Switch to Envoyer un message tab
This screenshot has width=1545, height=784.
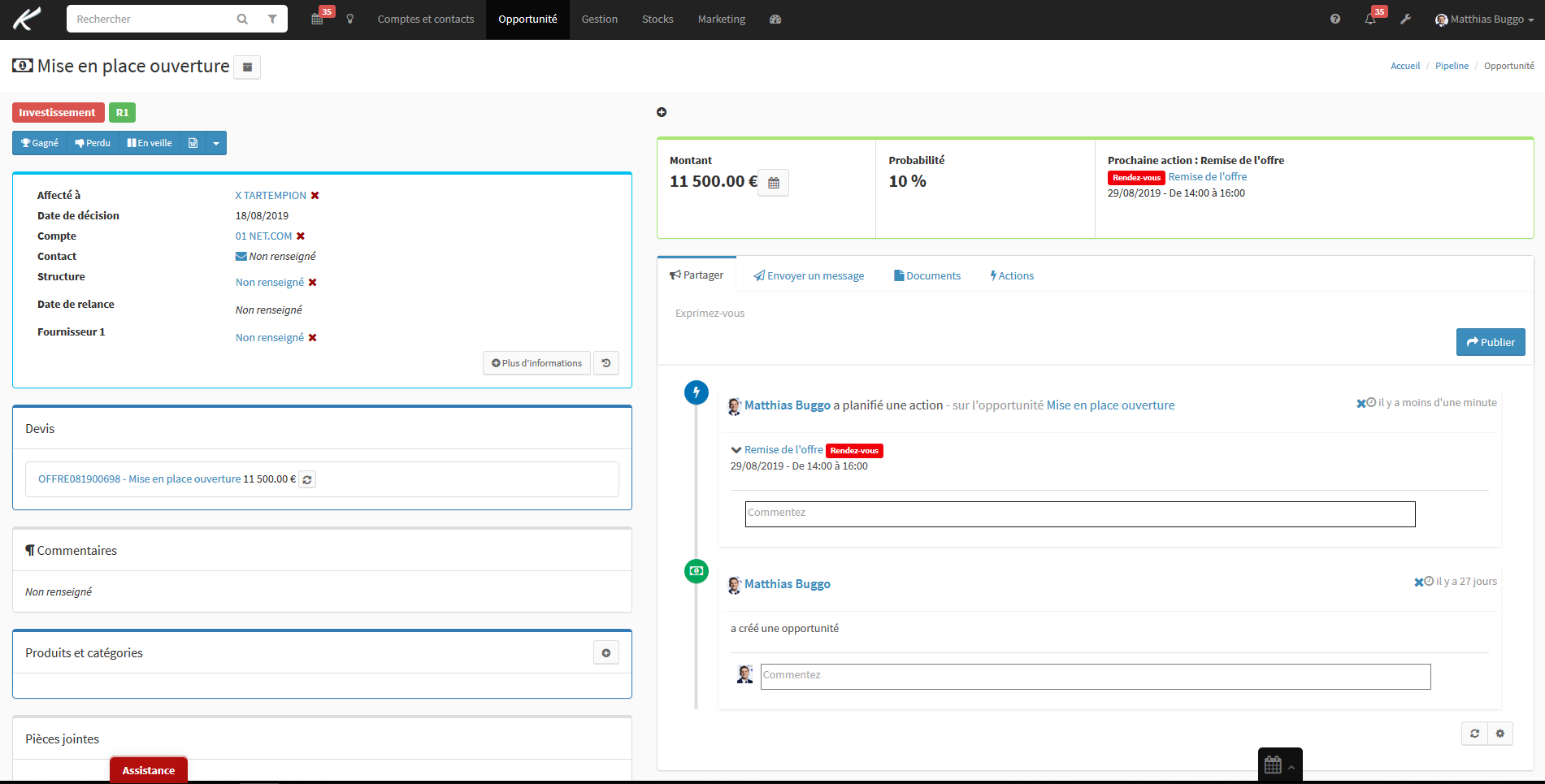point(809,276)
